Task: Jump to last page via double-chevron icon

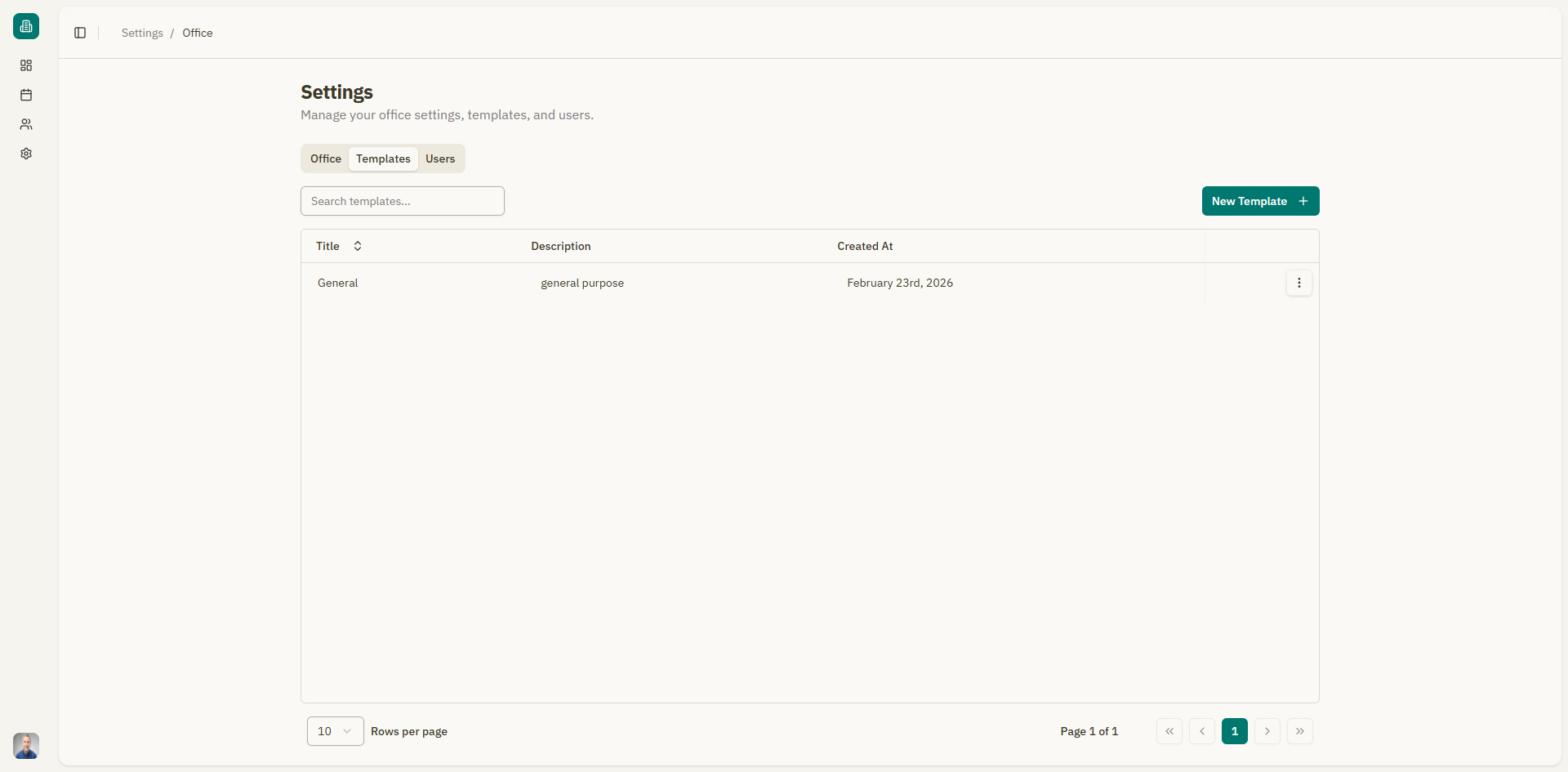Action: click(x=1300, y=731)
